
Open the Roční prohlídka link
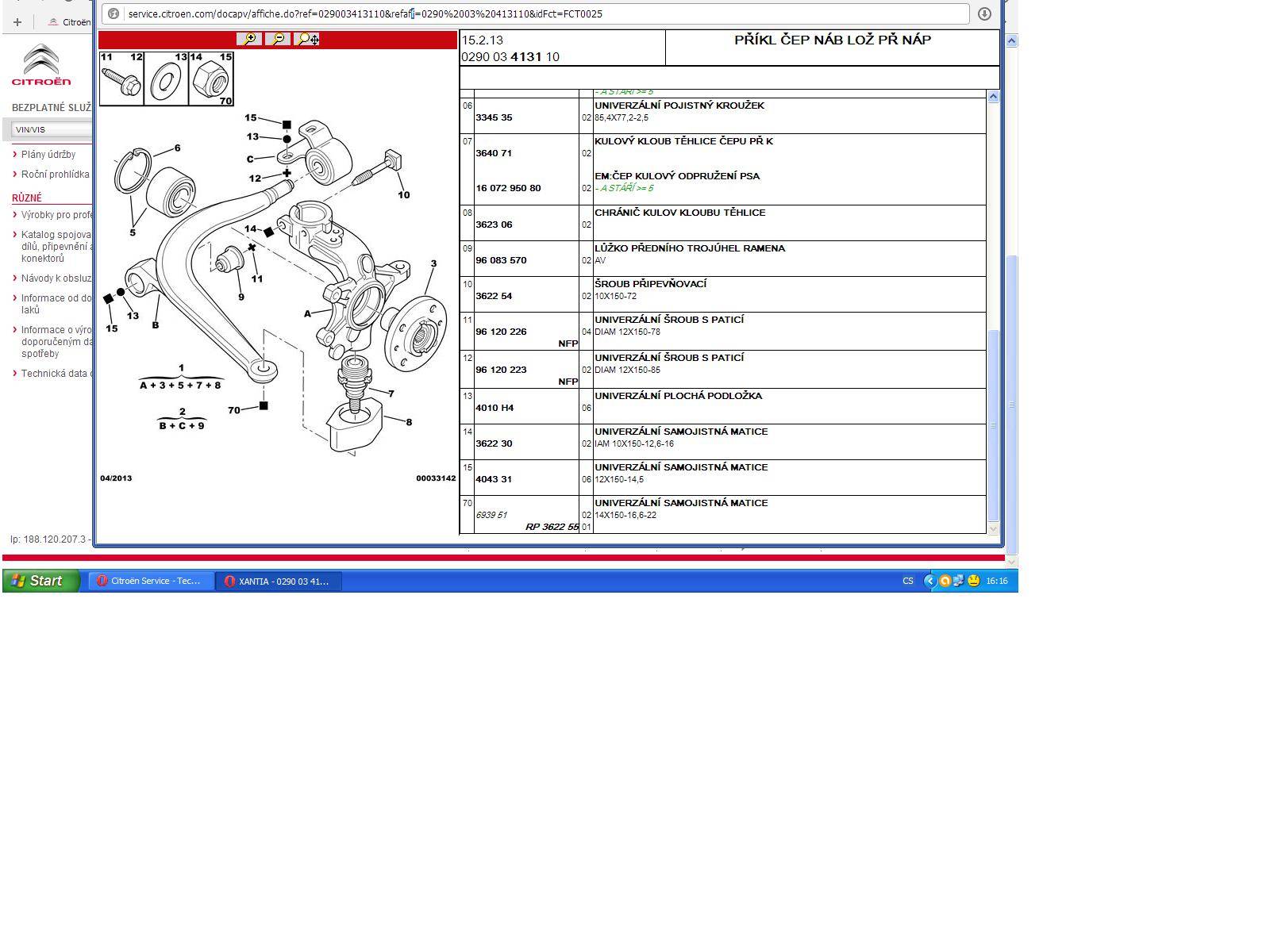(x=55, y=175)
